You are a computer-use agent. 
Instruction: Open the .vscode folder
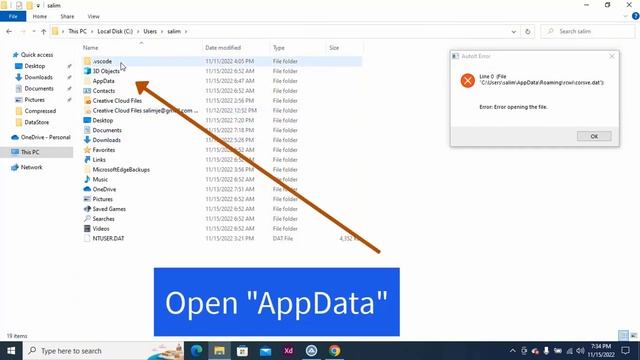pyautogui.click(x=102, y=61)
